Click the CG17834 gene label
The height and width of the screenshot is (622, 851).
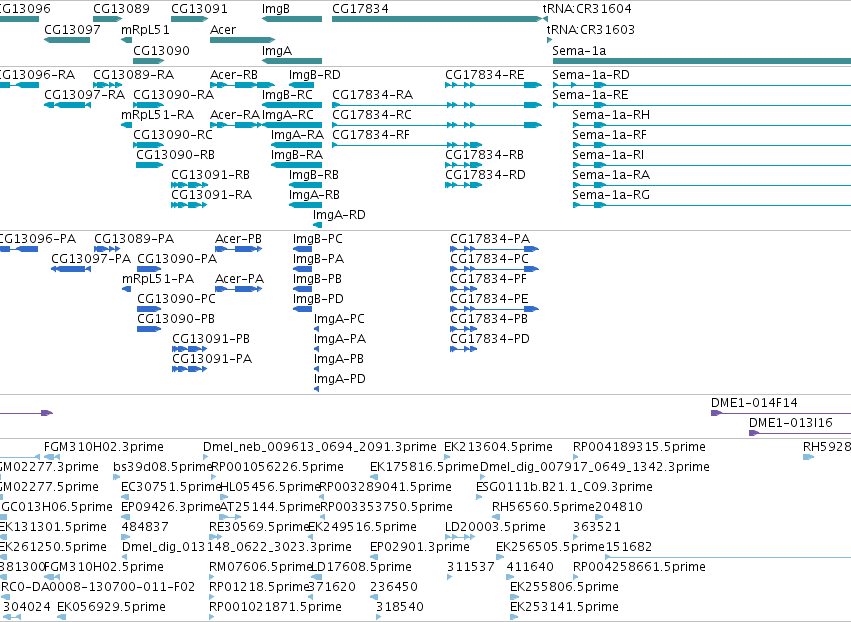360,9
